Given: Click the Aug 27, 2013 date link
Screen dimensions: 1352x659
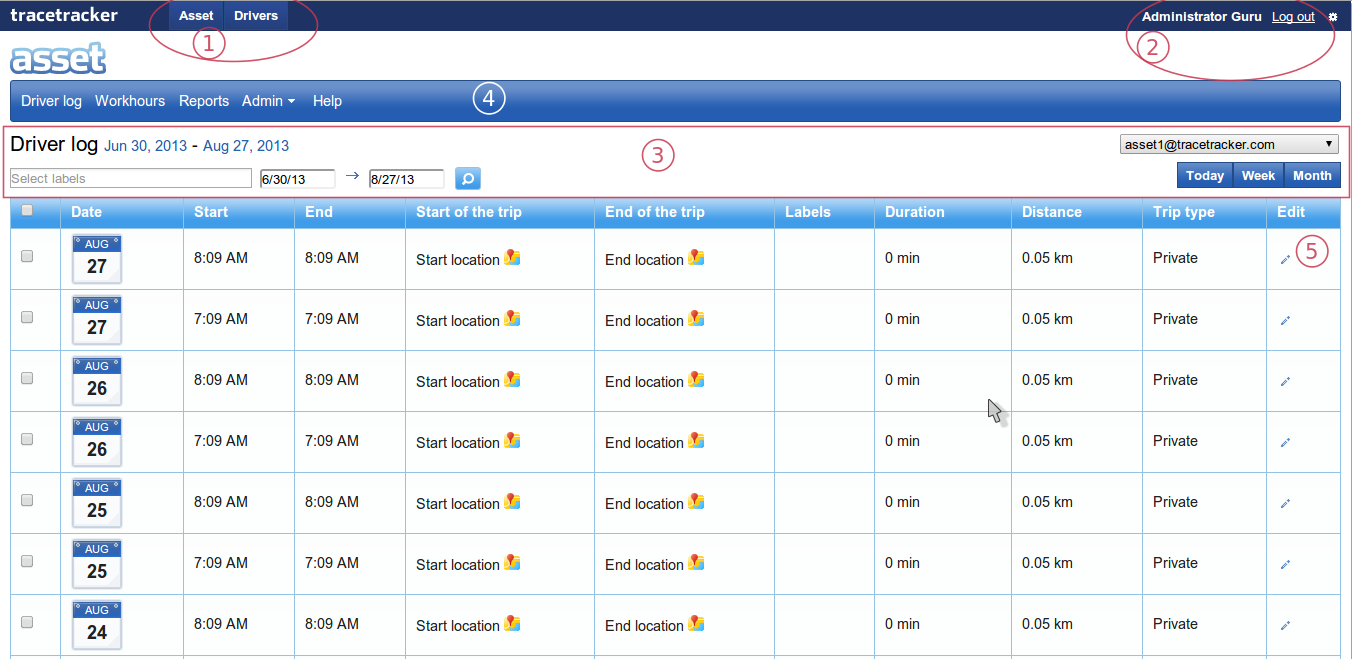Looking at the screenshot, I should [x=246, y=146].
